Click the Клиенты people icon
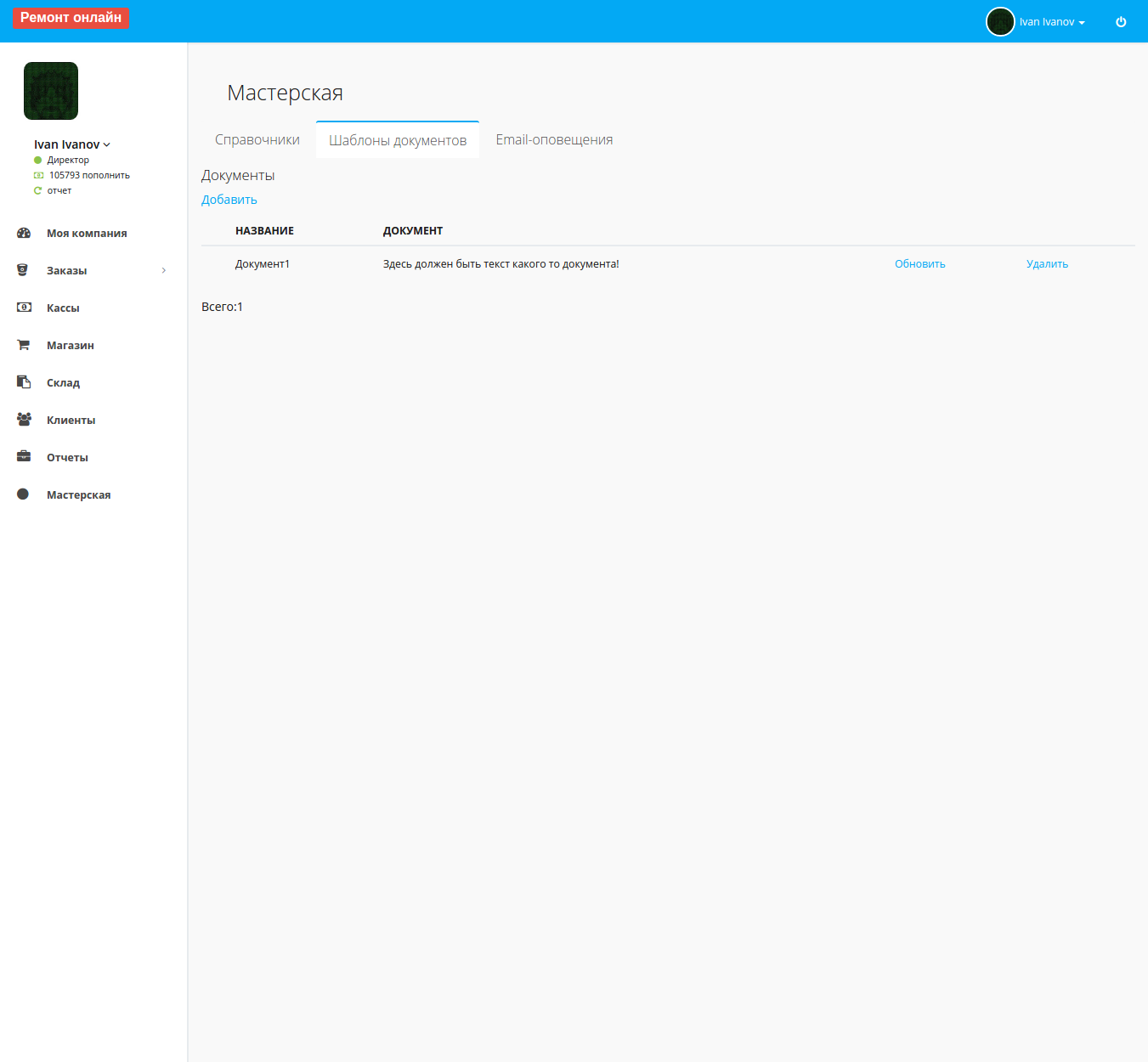 coord(24,420)
